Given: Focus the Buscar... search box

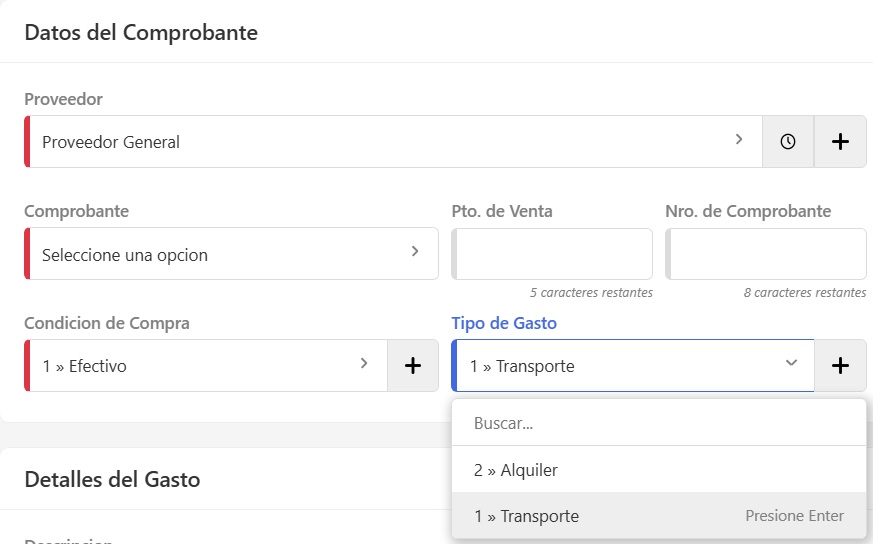Looking at the screenshot, I should coord(658,423).
